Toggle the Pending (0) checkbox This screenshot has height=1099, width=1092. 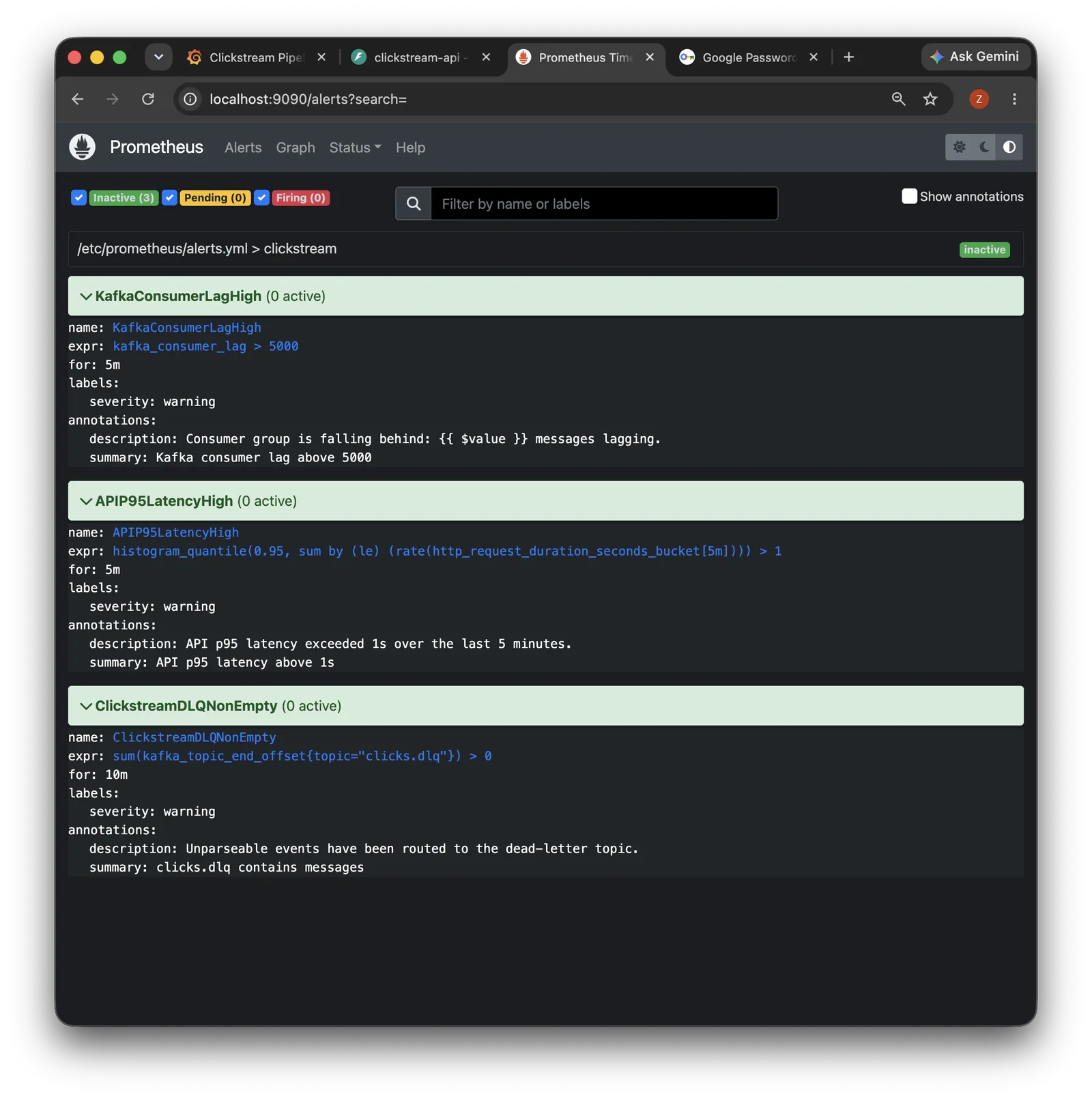pos(170,198)
